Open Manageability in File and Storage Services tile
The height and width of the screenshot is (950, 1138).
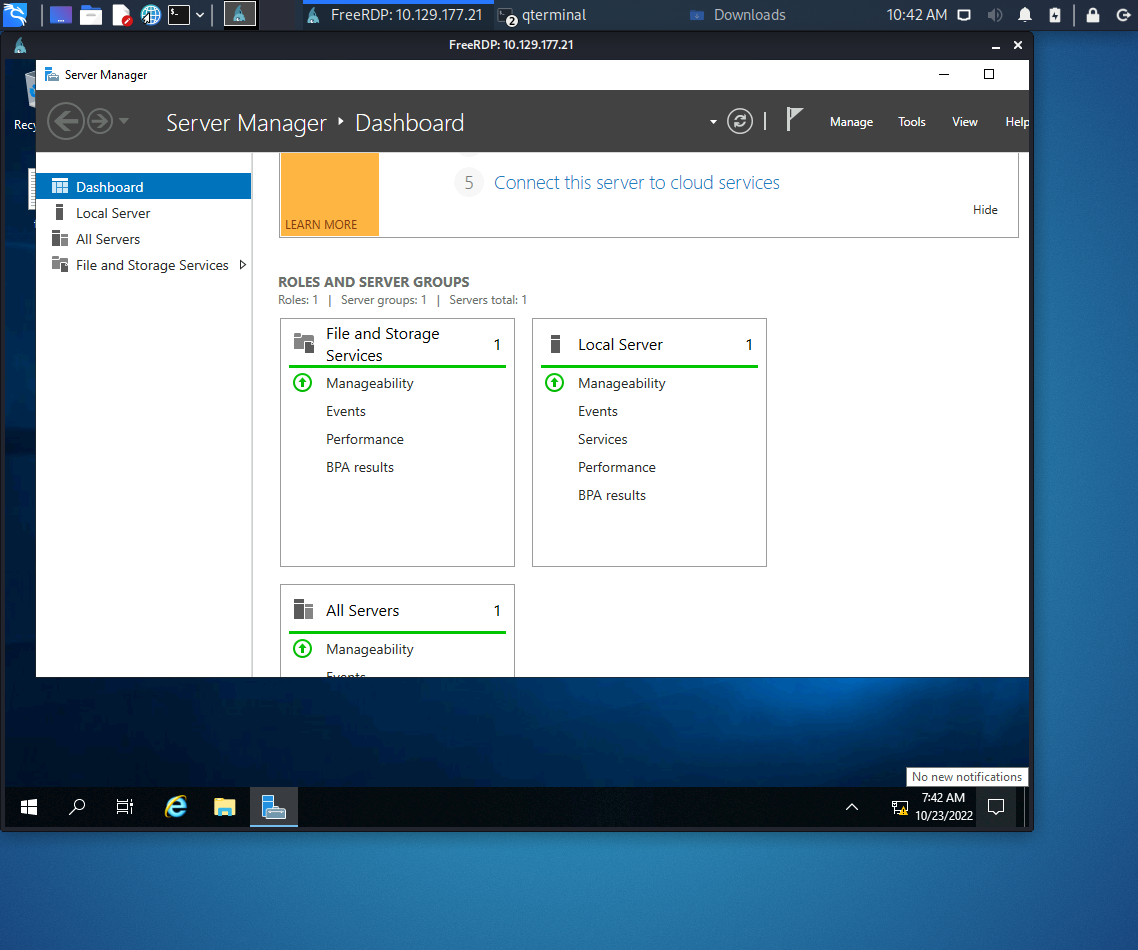(369, 383)
